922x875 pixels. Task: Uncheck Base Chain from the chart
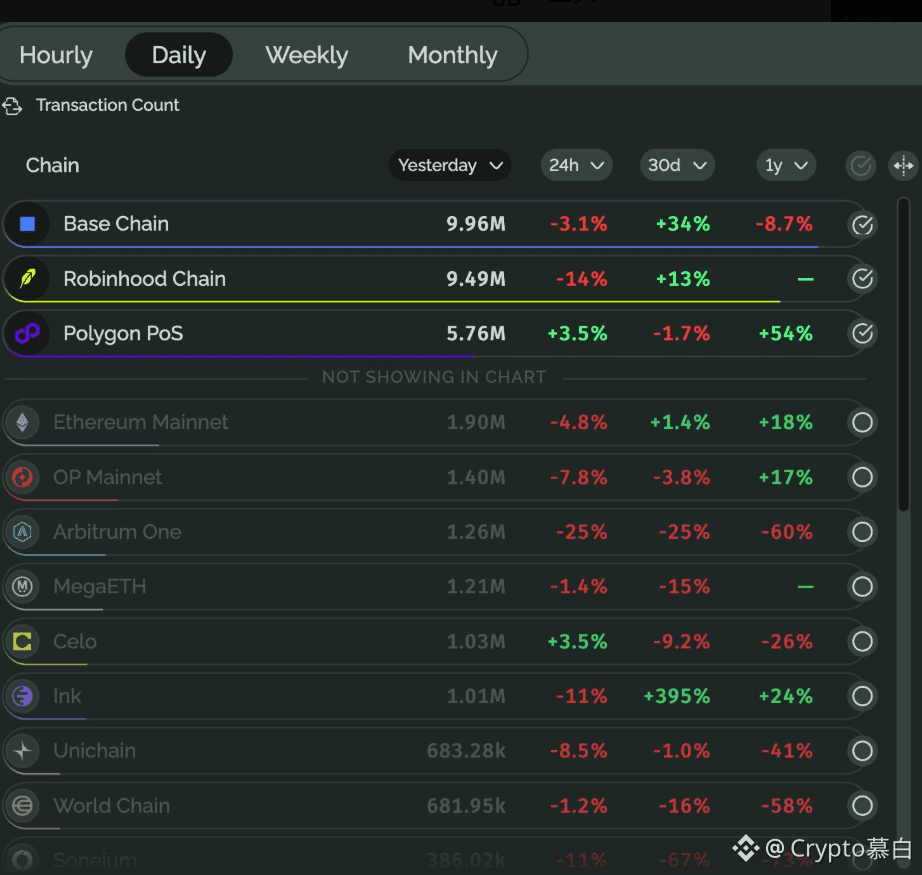click(x=862, y=225)
